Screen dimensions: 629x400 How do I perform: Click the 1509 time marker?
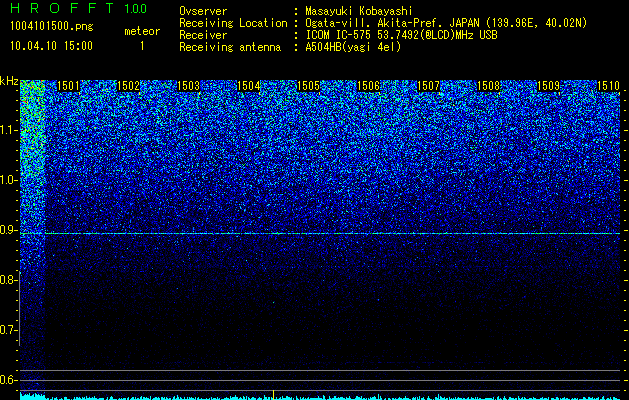[548, 86]
